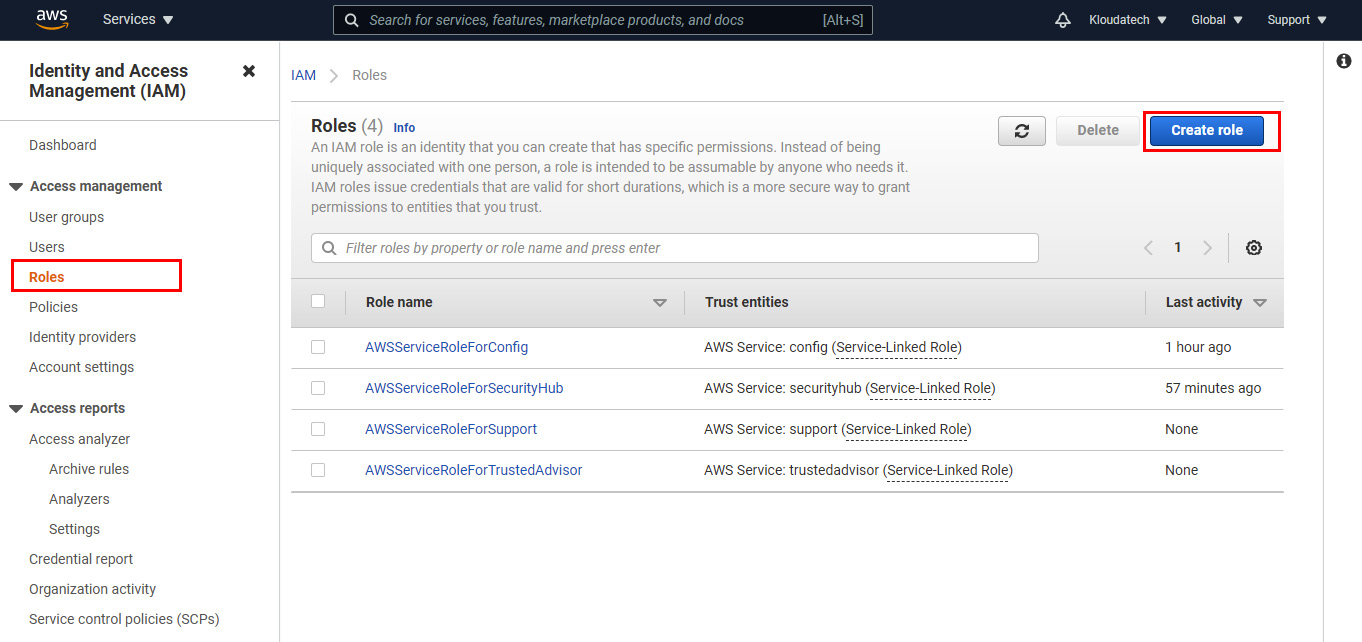This screenshot has height=642, width=1362.
Task: Click Service-Linked Role for securityhub
Action: pyautogui.click(x=931, y=388)
